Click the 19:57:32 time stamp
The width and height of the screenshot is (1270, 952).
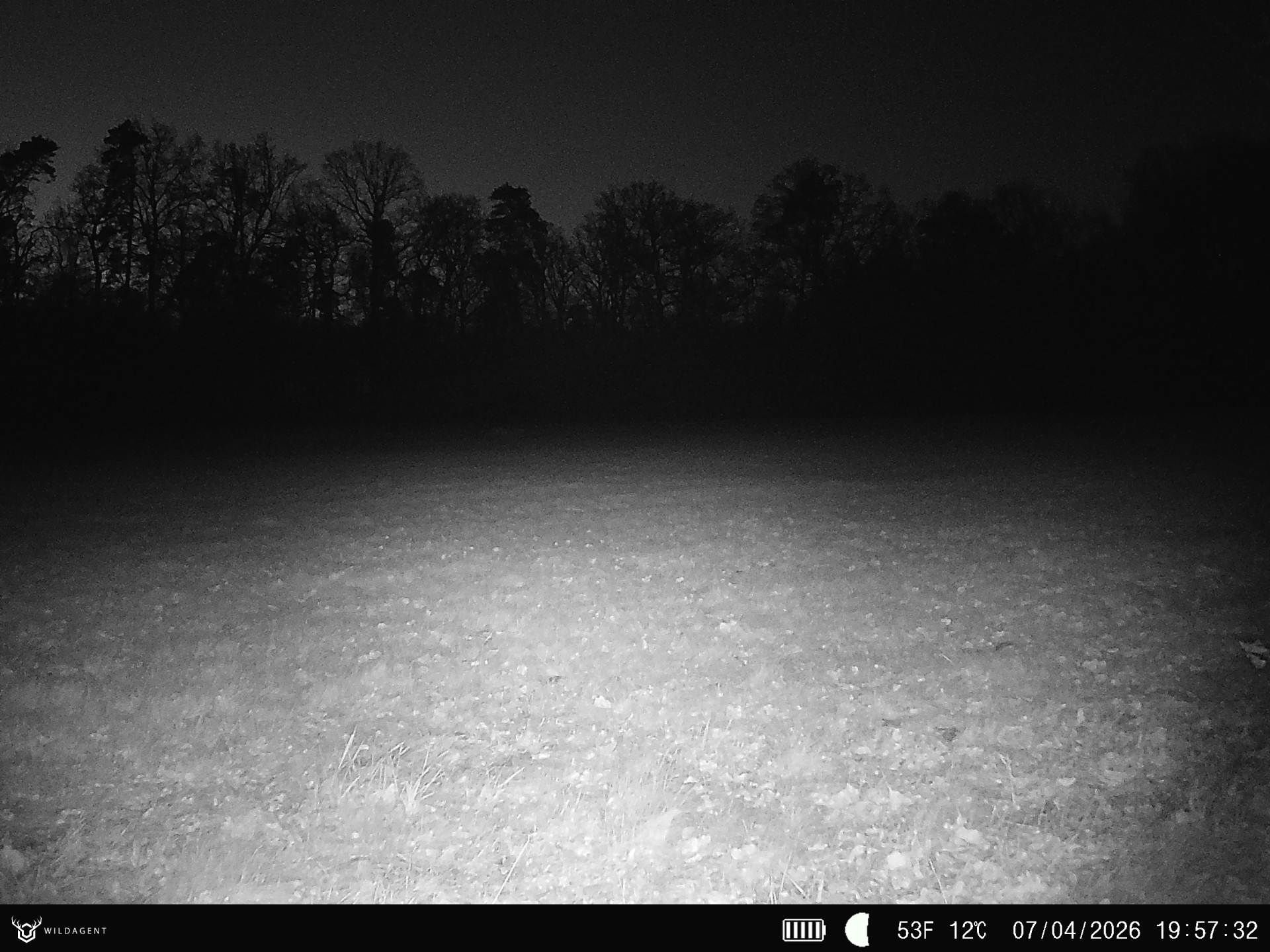[1206, 931]
